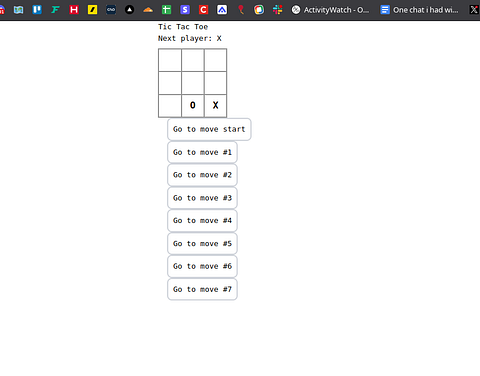This screenshot has width=480, height=376.
Task: Click the bottom-right square containing X
Action: point(215,106)
